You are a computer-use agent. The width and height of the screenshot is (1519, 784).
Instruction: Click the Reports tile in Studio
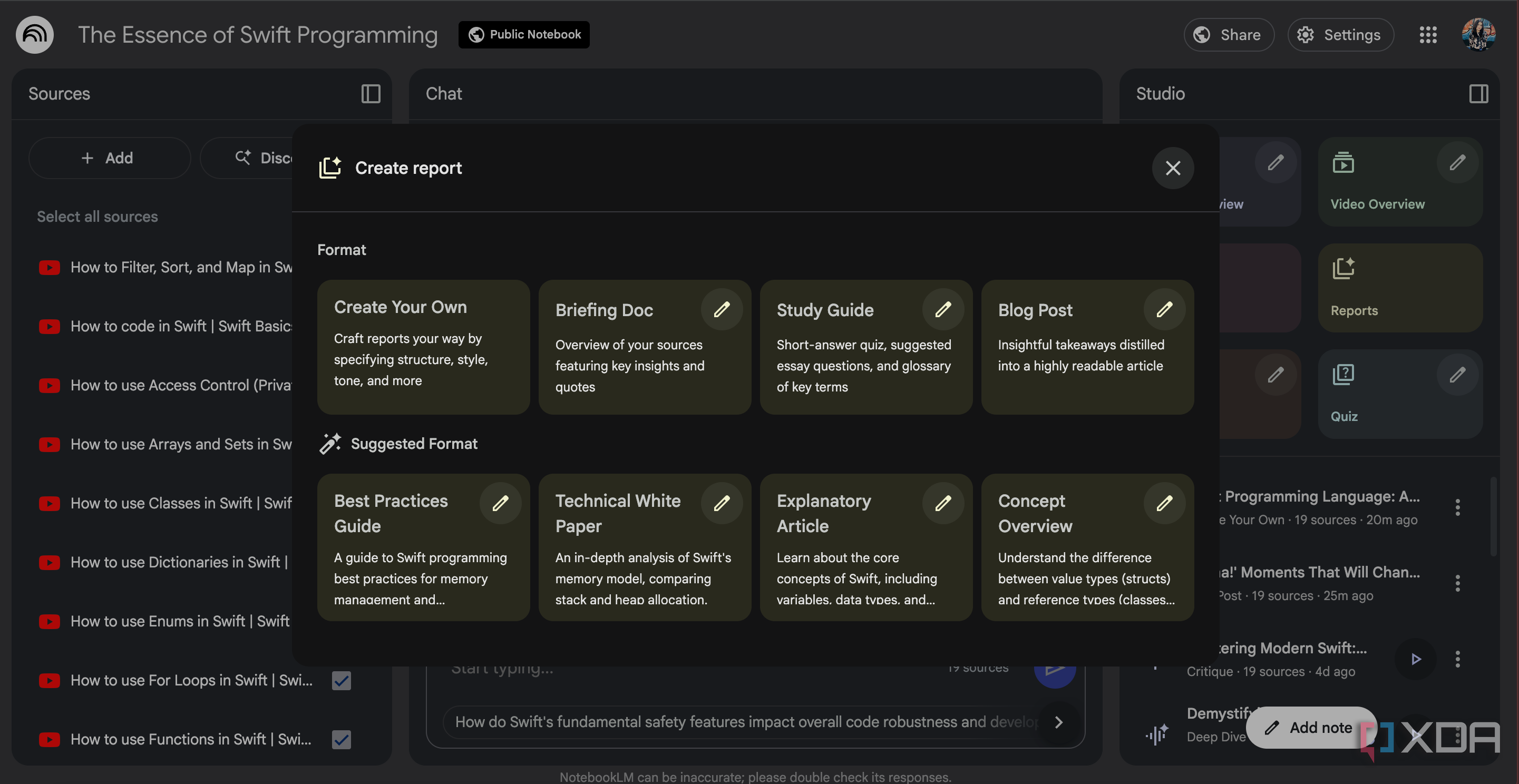1400,288
